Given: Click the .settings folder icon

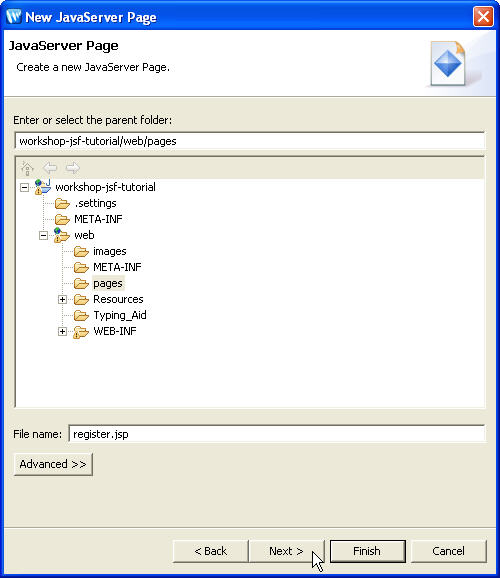Looking at the screenshot, I should (x=62, y=203).
